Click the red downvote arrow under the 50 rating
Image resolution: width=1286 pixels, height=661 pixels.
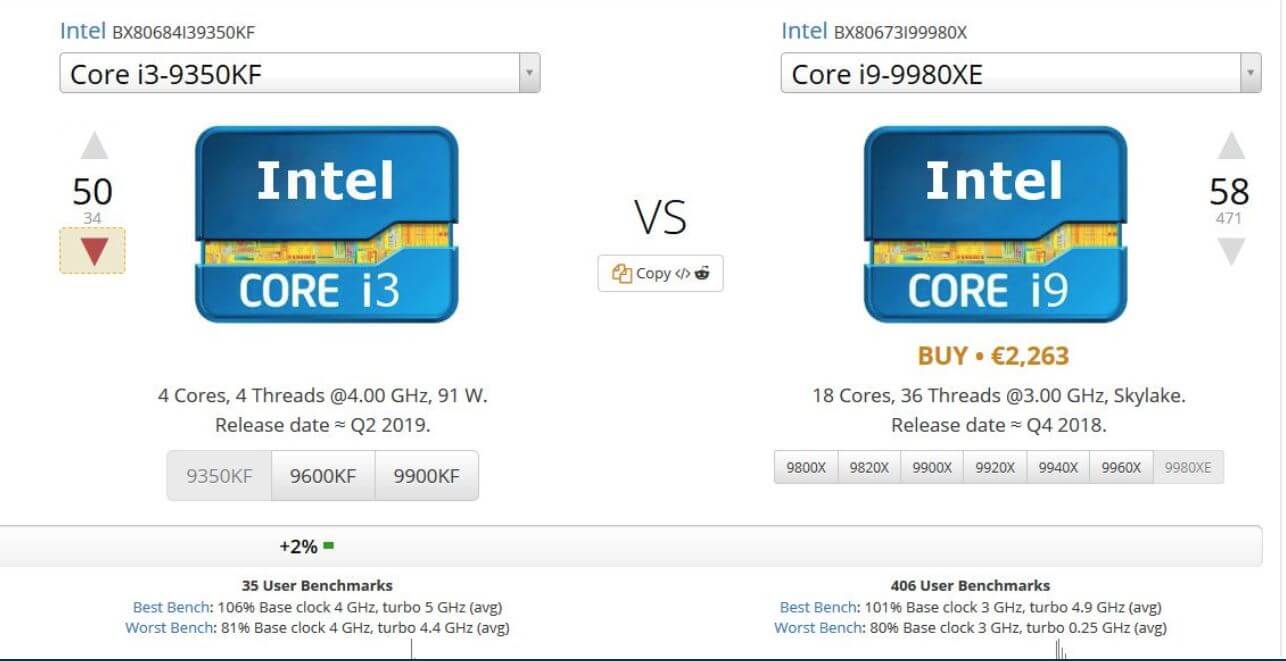(x=93, y=252)
